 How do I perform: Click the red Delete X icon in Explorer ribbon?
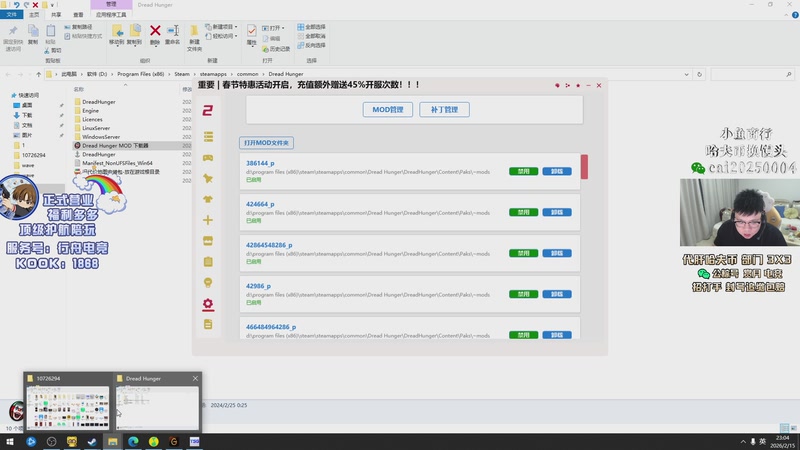[x=155, y=31]
